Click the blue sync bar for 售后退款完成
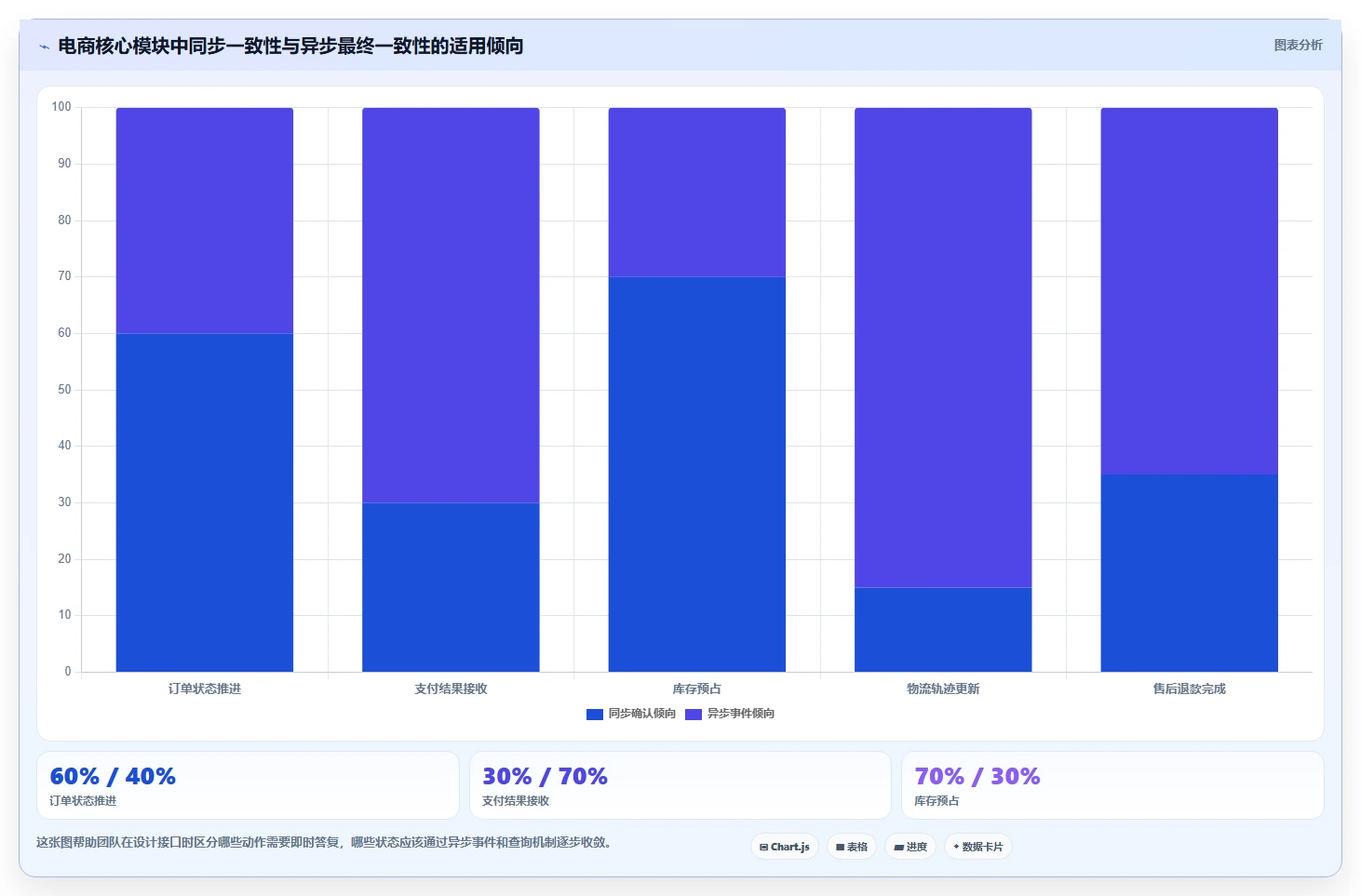The width and height of the screenshot is (1361, 896). click(x=1190, y=573)
